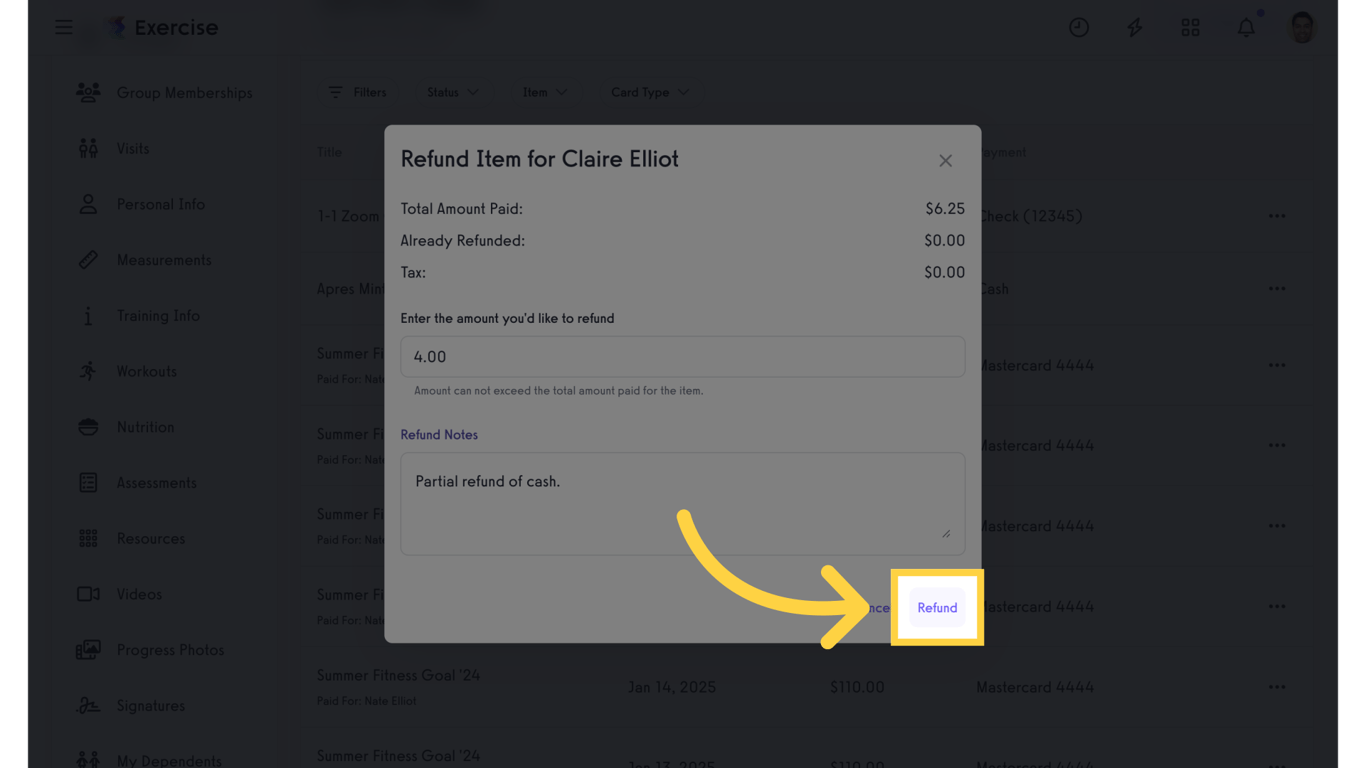
Task: Open the notifications bell
Action: 1246,27
